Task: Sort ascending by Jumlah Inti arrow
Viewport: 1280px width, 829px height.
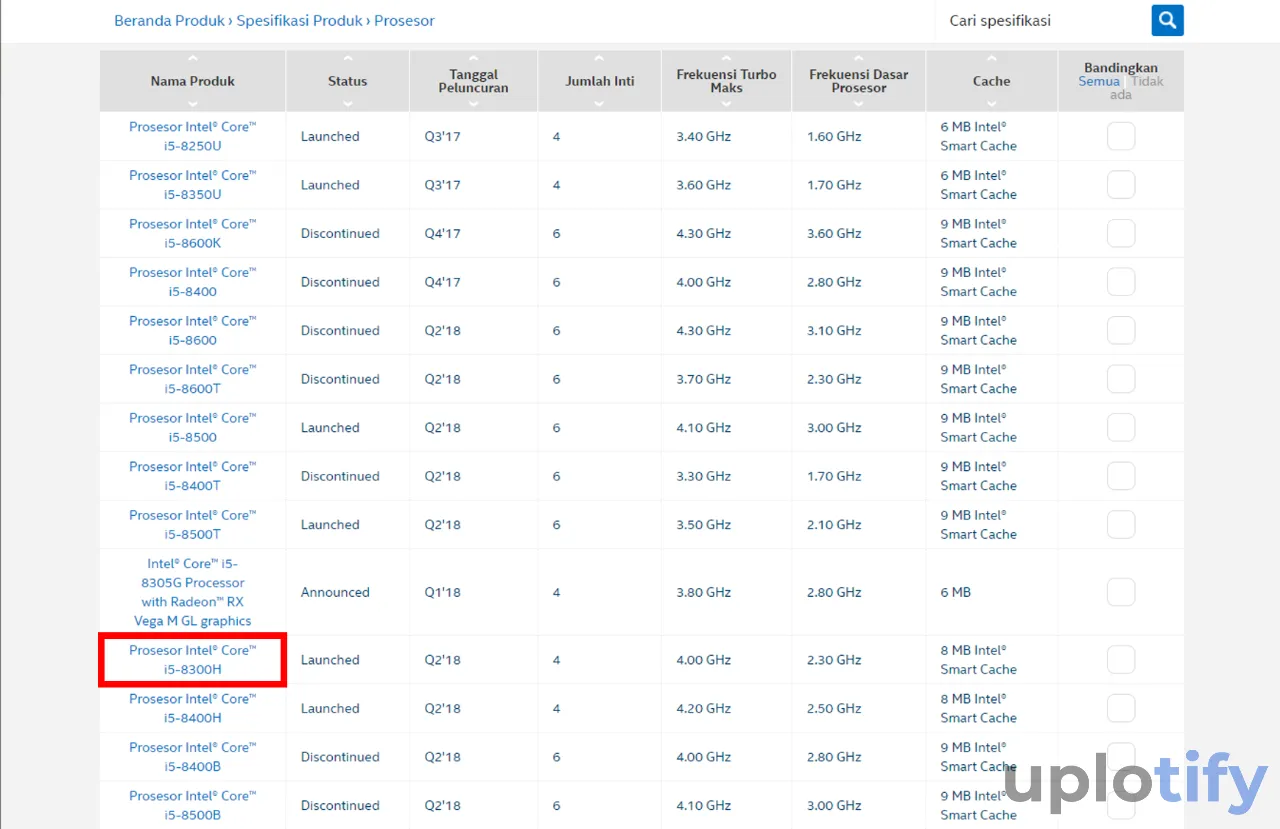Action: [x=599, y=59]
